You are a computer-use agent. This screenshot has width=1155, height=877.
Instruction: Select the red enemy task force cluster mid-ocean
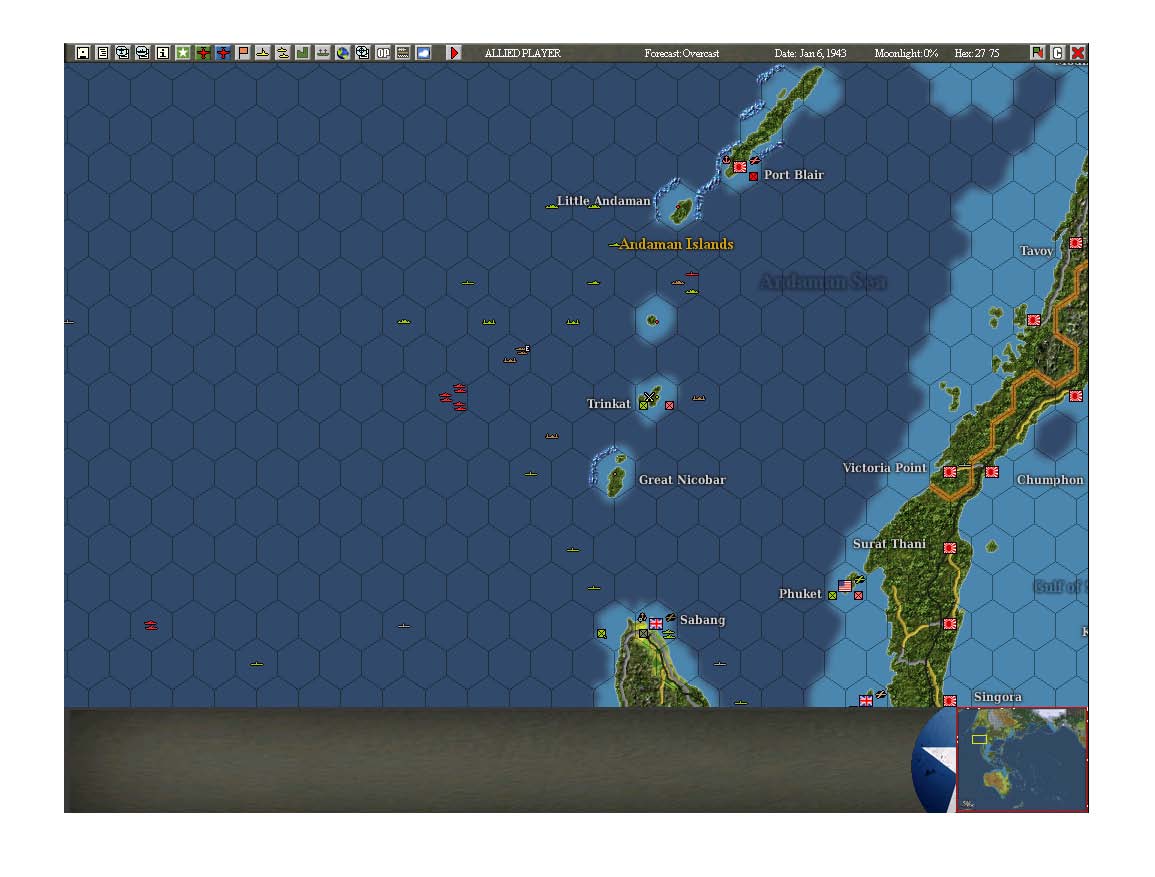pos(454,397)
